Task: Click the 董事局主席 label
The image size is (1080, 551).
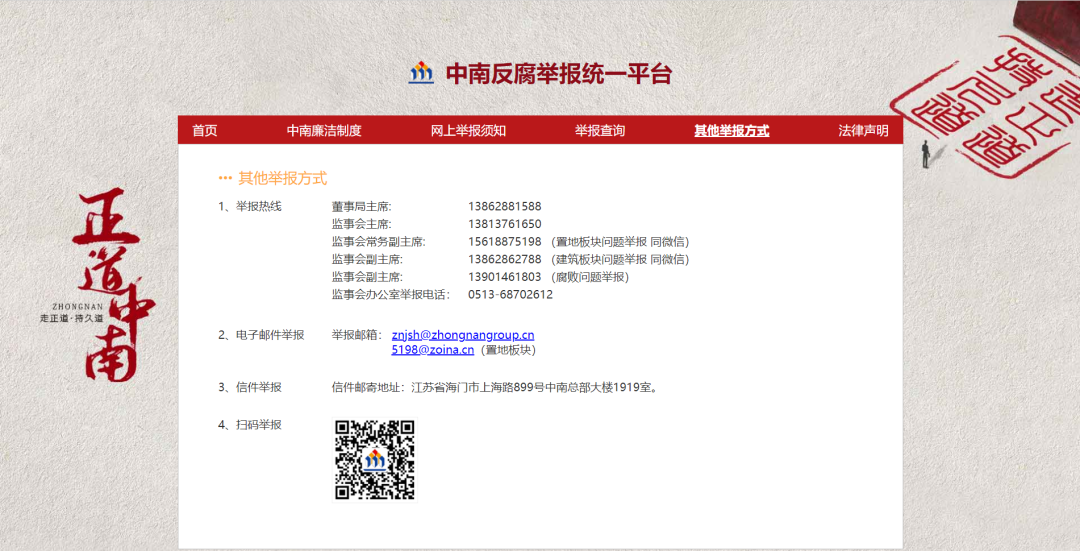Action: [362, 207]
